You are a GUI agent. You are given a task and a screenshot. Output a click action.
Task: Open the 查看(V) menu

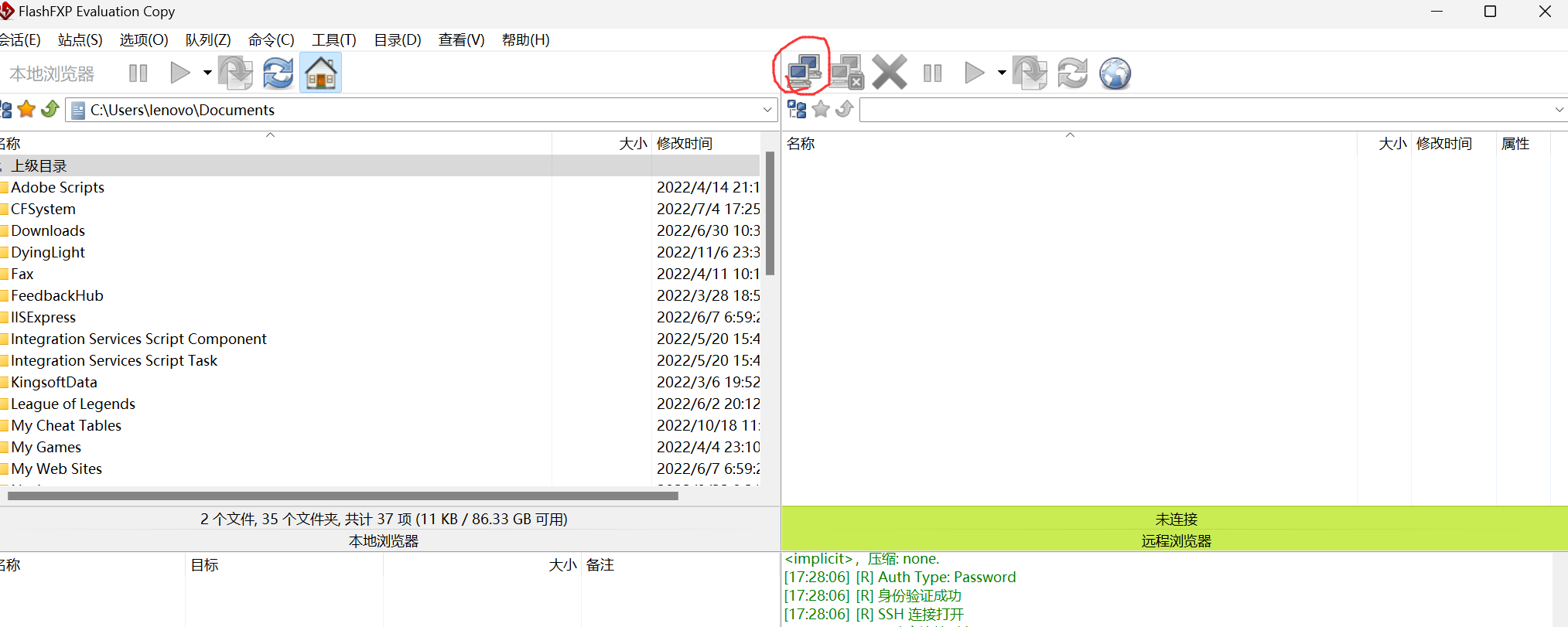pyautogui.click(x=462, y=40)
